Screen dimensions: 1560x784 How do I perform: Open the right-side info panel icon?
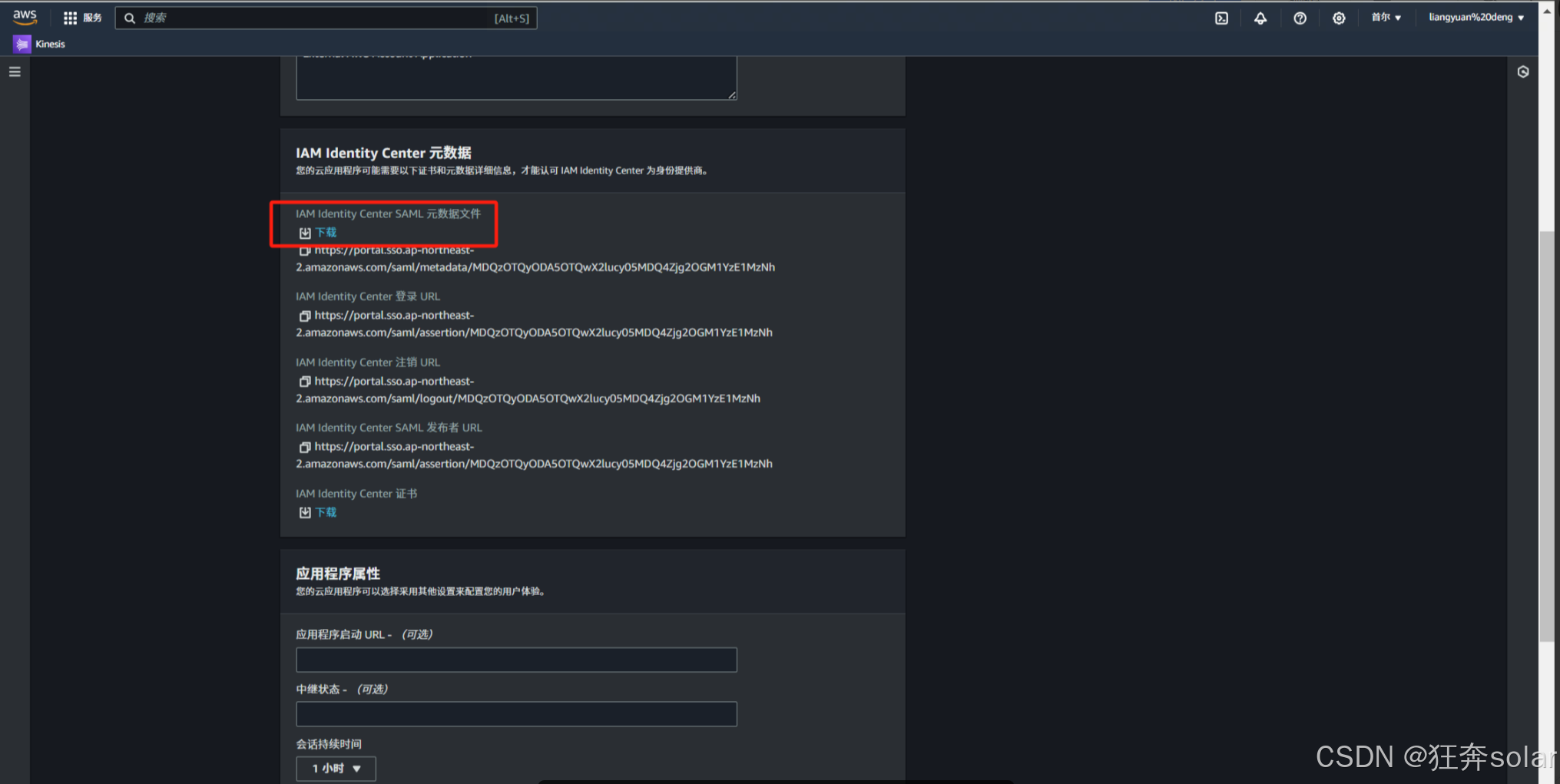1523,71
